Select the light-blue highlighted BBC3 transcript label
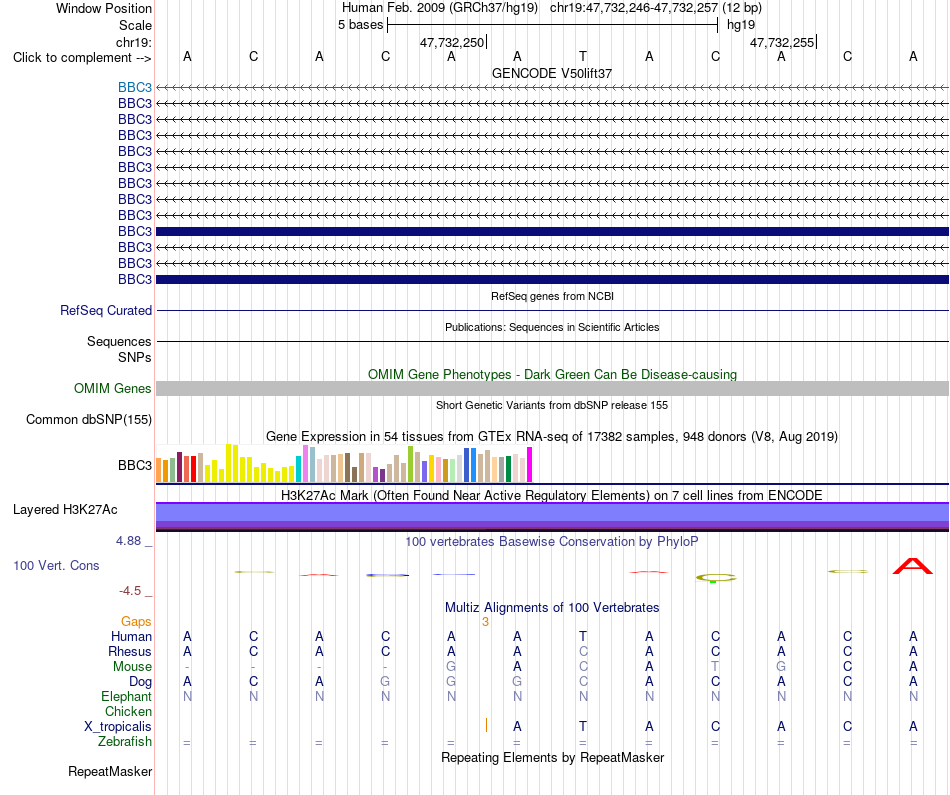 click(x=135, y=87)
